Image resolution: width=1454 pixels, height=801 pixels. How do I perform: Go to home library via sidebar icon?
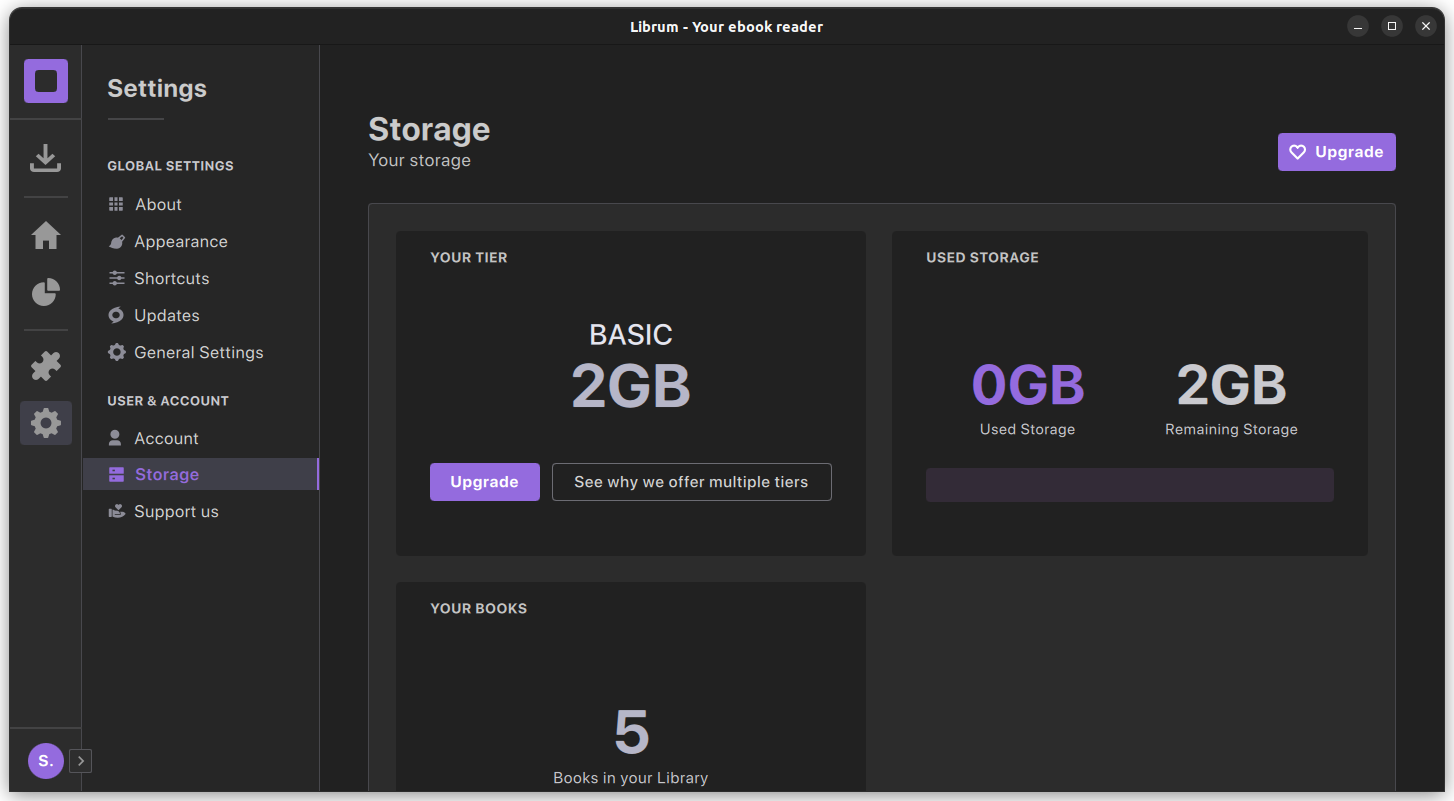pyautogui.click(x=45, y=235)
